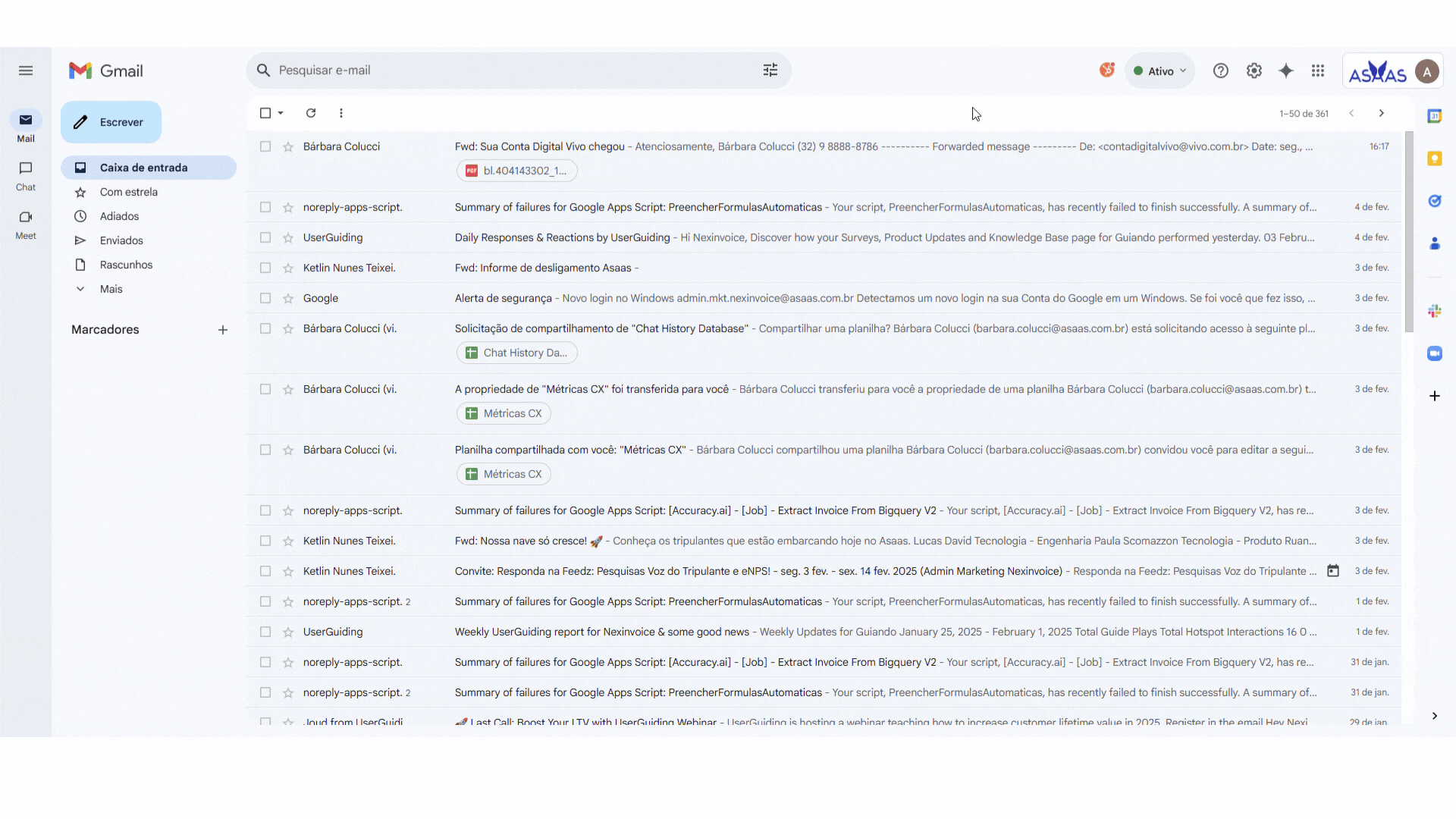Open the select dropdown arrow beside checkbox
Viewport: 1456px width, 819px height.
281,113
